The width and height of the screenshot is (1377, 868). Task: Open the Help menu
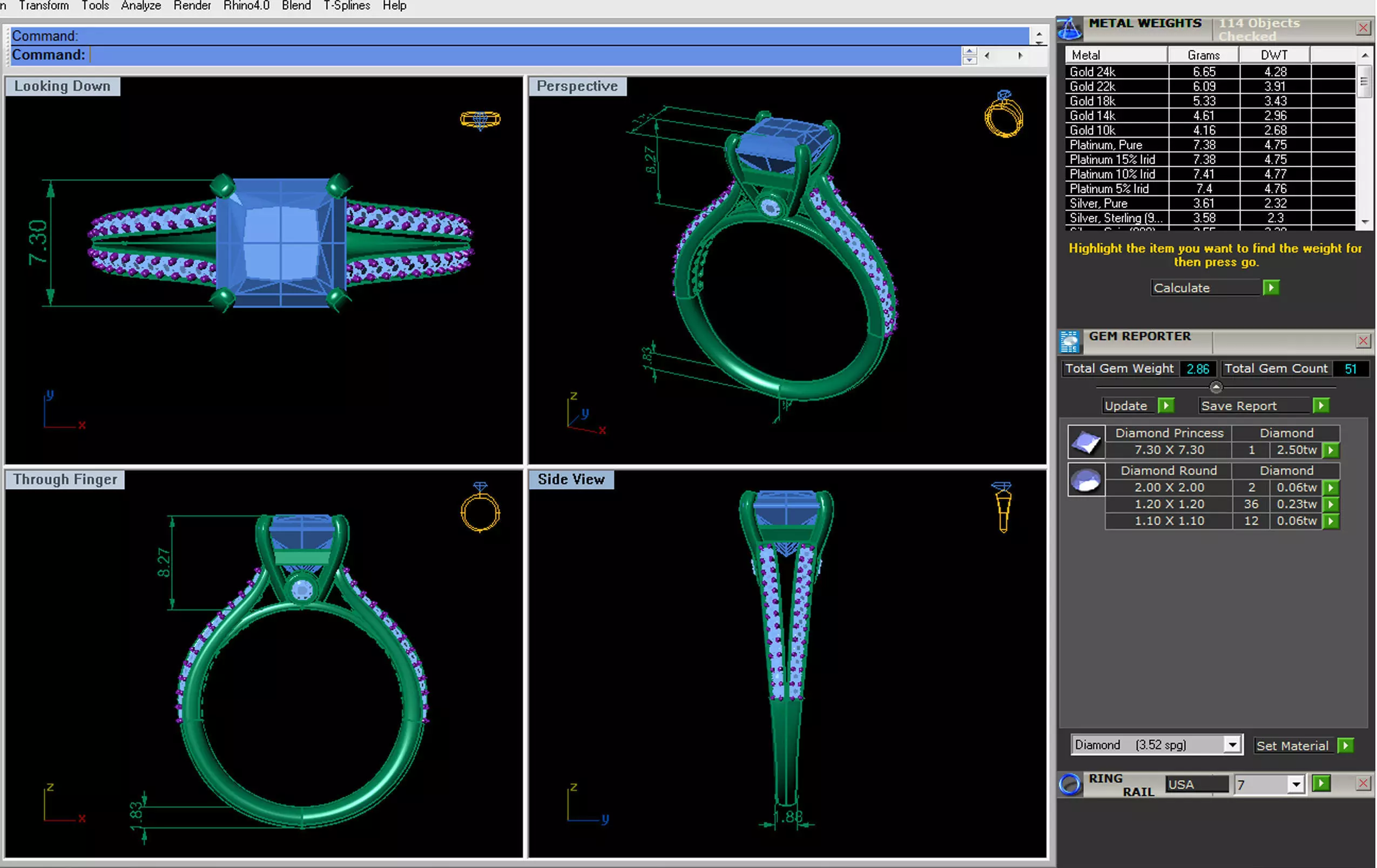point(394,6)
